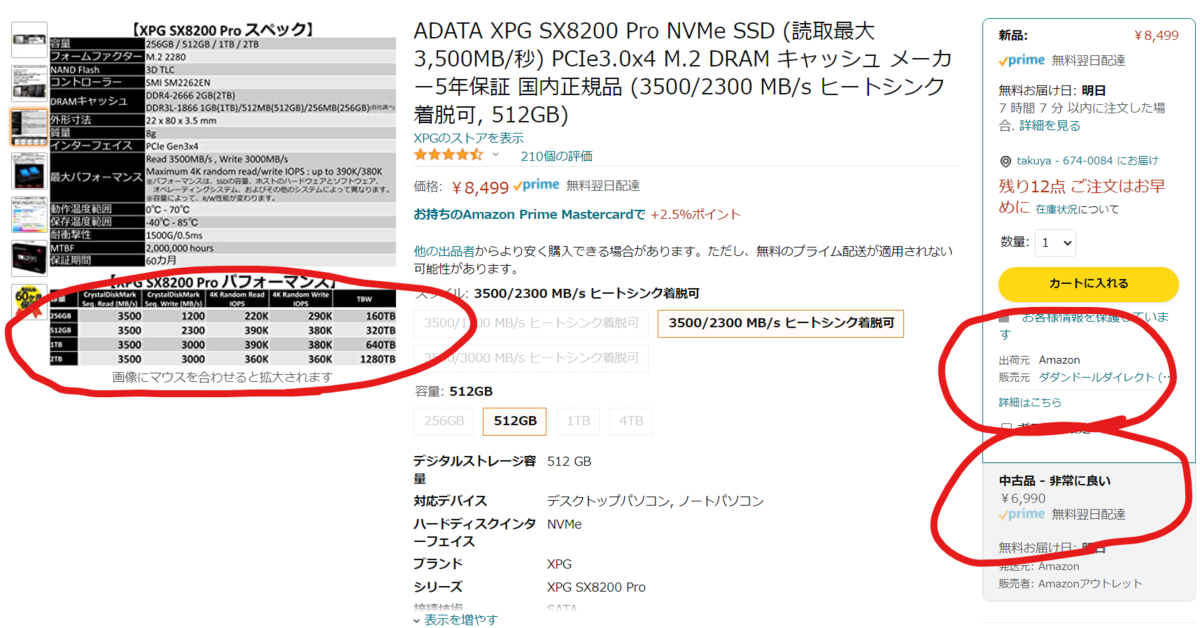This screenshot has width=1200, height=628.
Task: Open the 60ヶ月 warranty badge thumbnail
Action: (29, 303)
